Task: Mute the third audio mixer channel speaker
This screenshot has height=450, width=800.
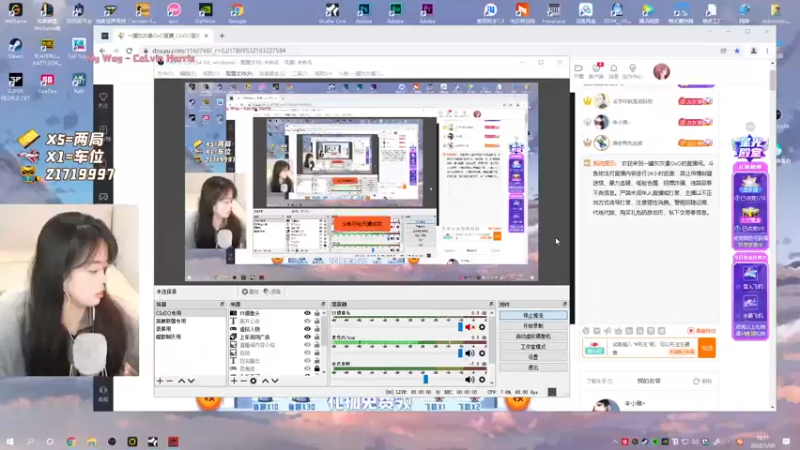Action: [469, 380]
